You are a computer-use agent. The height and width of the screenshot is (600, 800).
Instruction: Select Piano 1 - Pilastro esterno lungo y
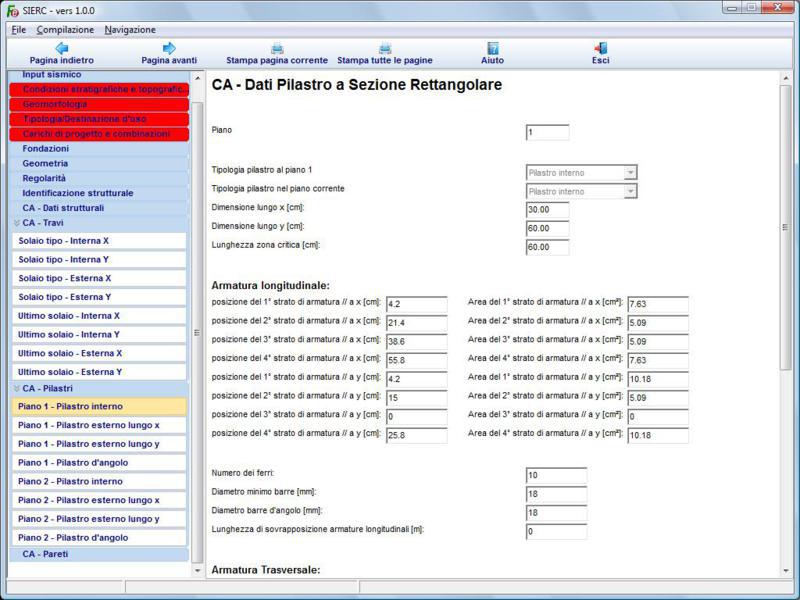coord(99,444)
